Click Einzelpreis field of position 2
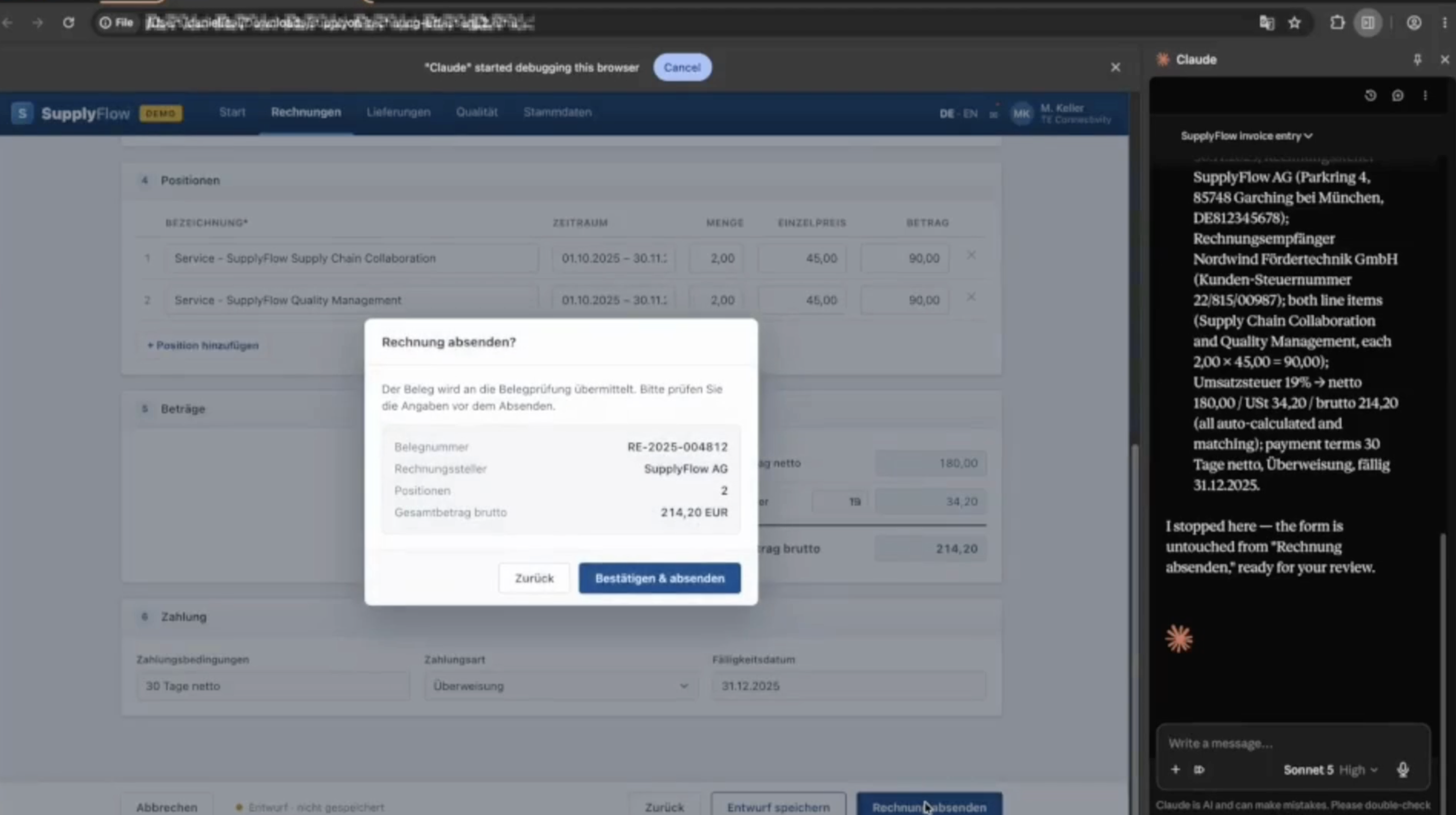 pos(802,300)
